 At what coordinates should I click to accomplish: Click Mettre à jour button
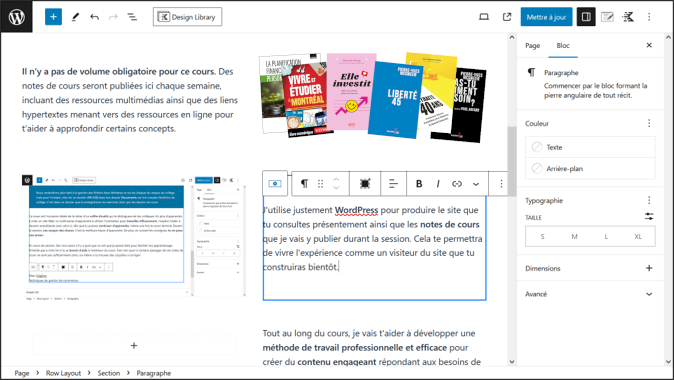546,17
